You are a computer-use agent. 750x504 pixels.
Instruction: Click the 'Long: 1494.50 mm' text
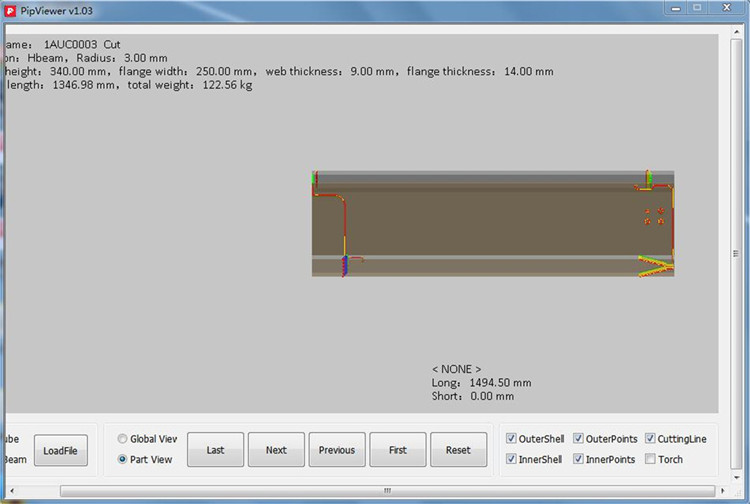click(x=481, y=383)
